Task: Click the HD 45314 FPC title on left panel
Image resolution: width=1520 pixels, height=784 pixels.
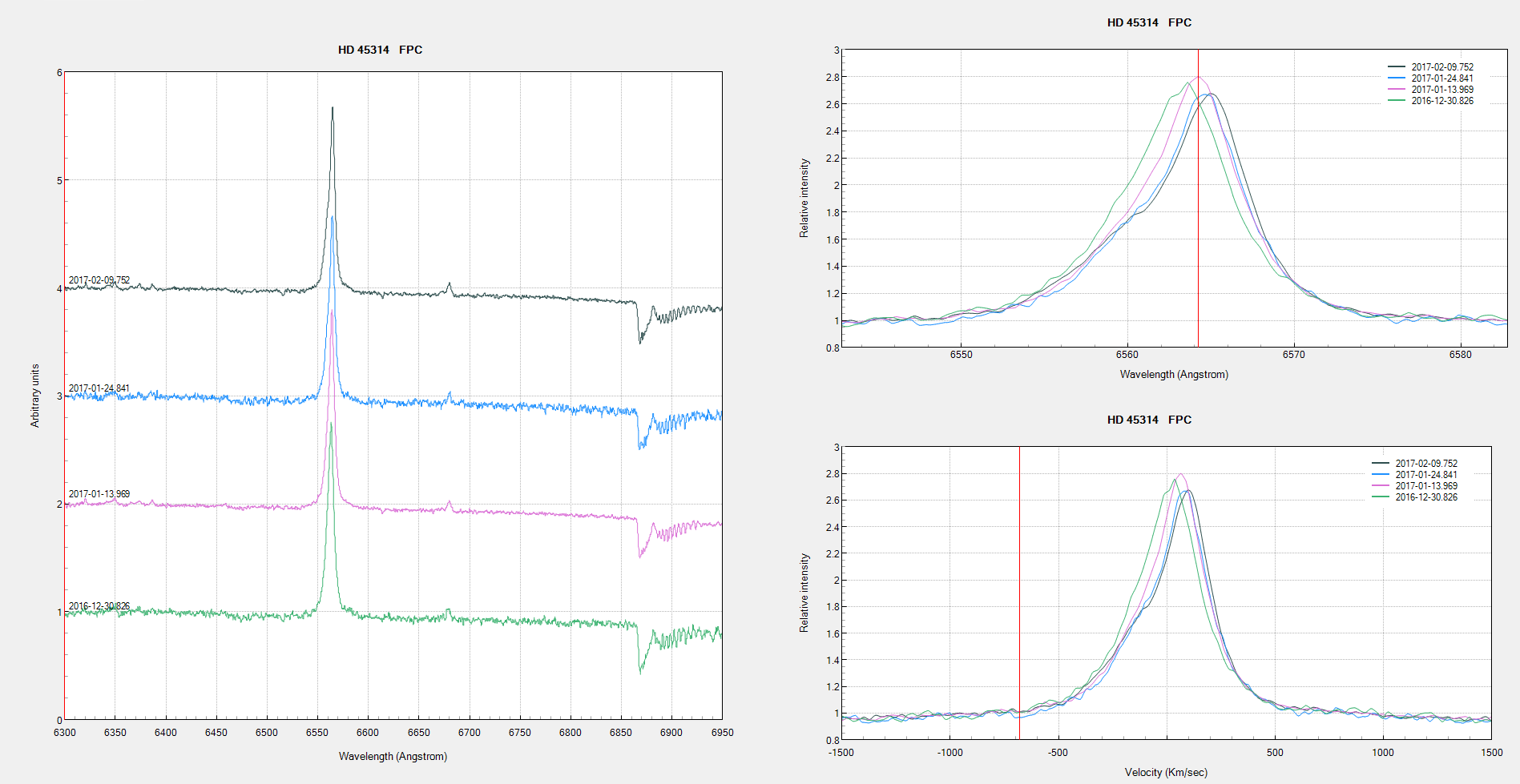Action: point(381,49)
